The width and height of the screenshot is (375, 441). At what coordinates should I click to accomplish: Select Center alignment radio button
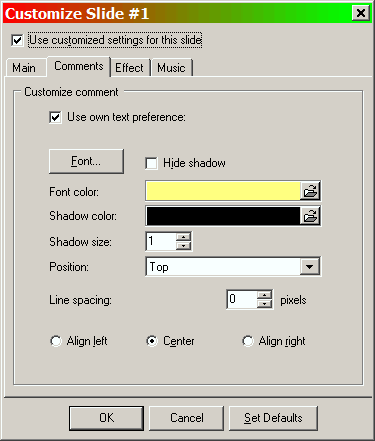point(152,341)
